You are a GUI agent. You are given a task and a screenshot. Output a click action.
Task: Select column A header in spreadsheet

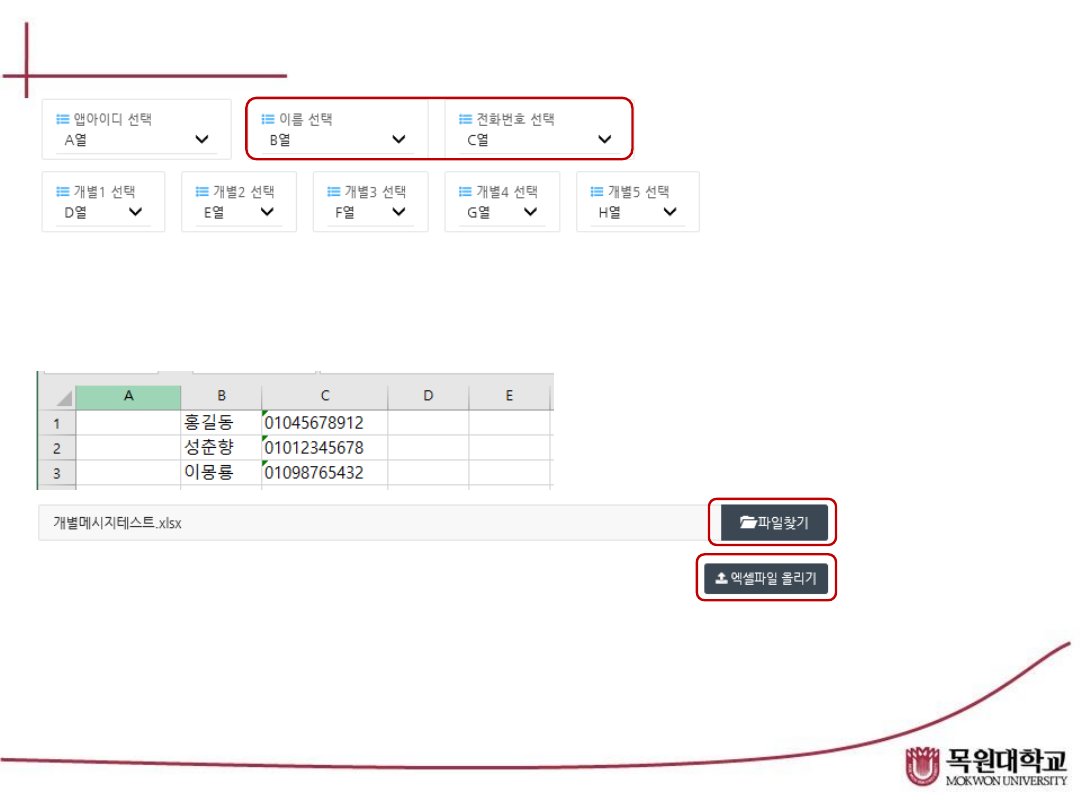coord(128,396)
